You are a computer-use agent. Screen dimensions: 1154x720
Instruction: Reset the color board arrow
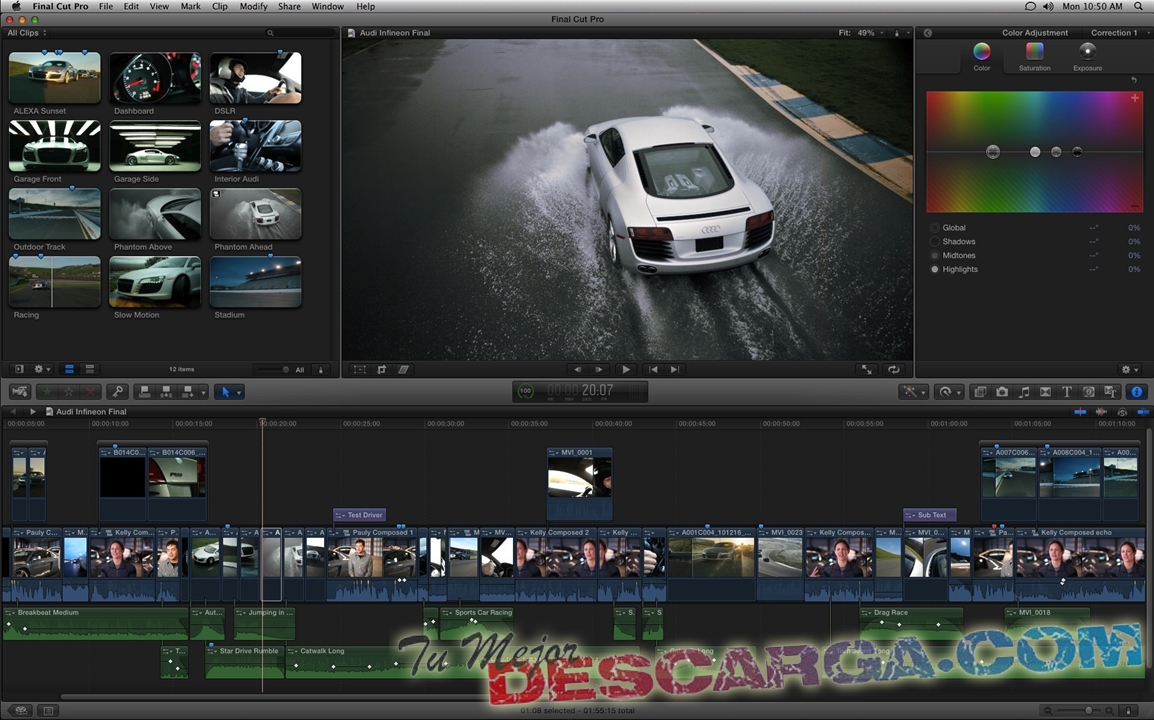click(x=1133, y=80)
